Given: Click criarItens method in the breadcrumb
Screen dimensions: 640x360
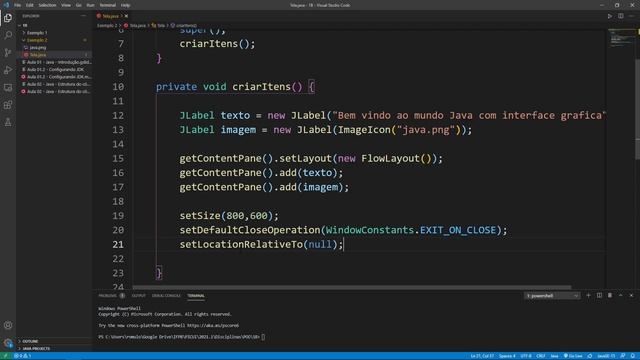Looking at the screenshot, I should [x=184, y=25].
